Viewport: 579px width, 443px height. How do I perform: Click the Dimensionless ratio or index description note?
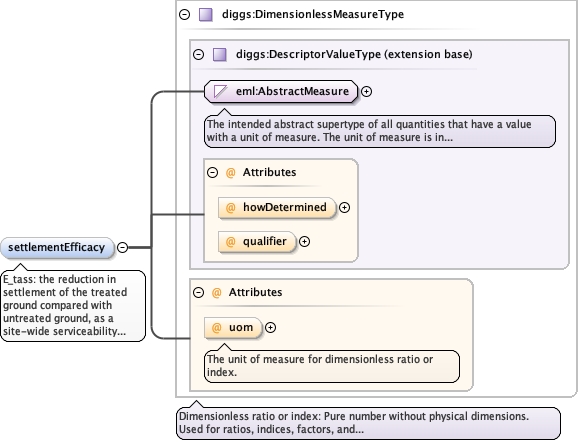pos(368,423)
